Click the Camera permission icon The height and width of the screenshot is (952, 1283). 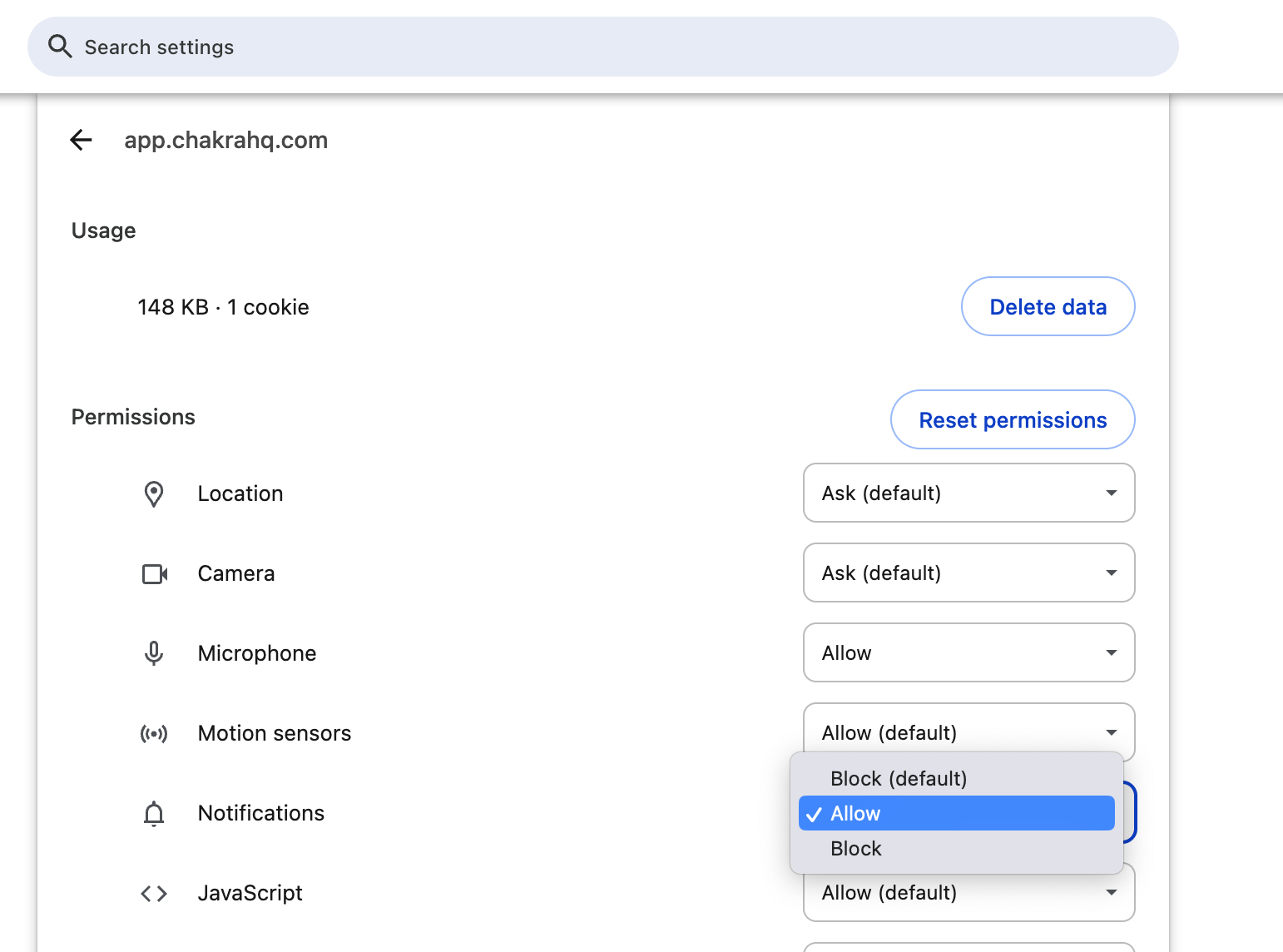(154, 573)
